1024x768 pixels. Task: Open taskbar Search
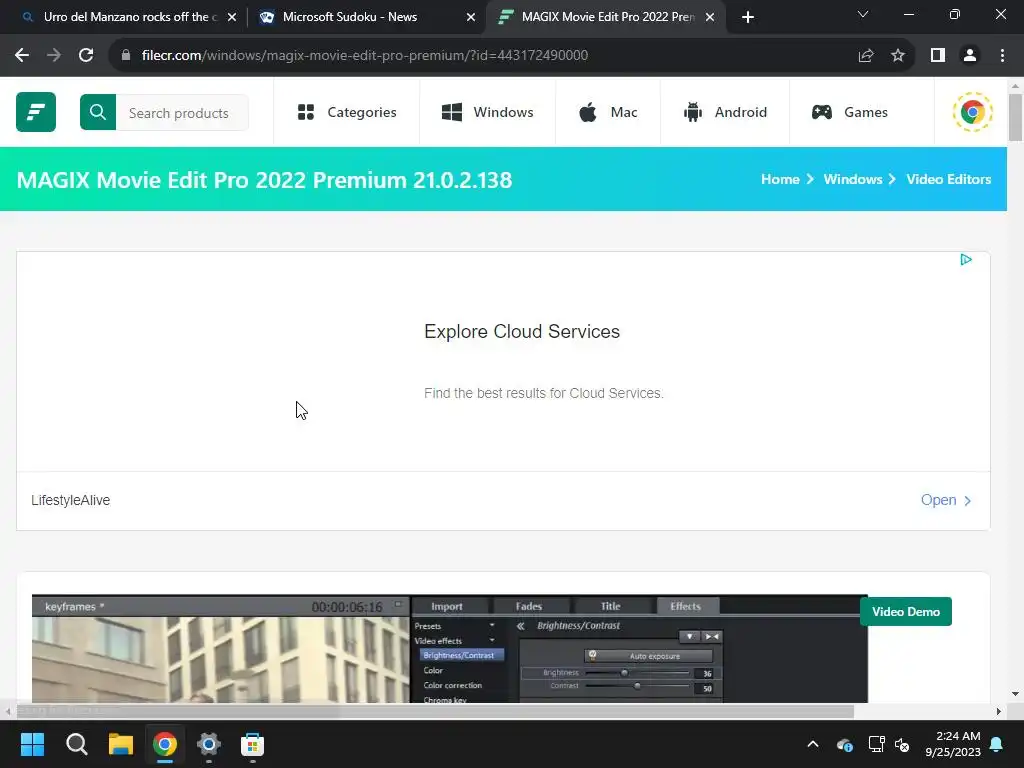point(76,744)
